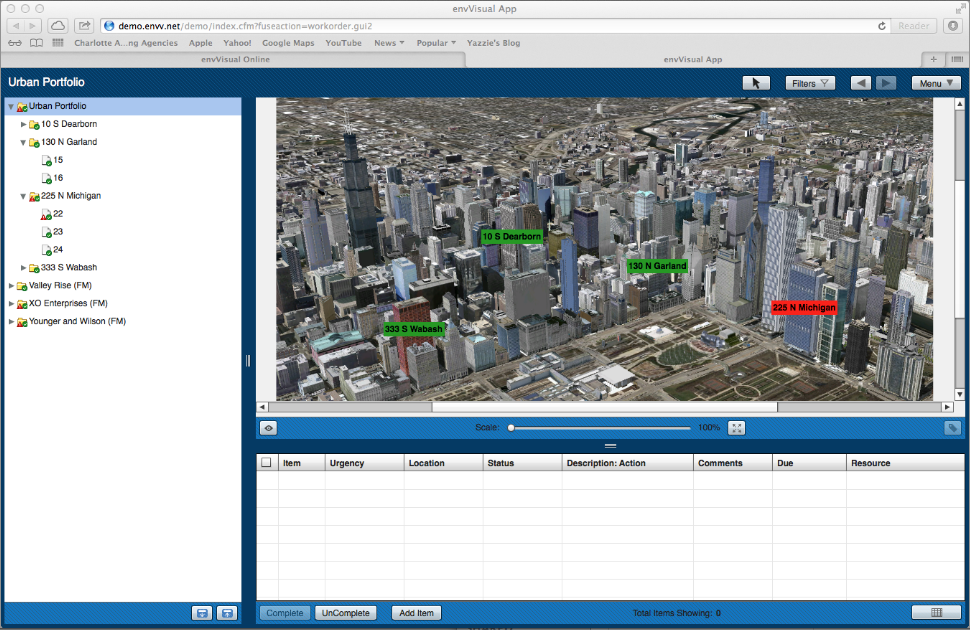970x630 pixels.
Task: Expand Younger and Wilson (FM) node
Action: coord(11,322)
